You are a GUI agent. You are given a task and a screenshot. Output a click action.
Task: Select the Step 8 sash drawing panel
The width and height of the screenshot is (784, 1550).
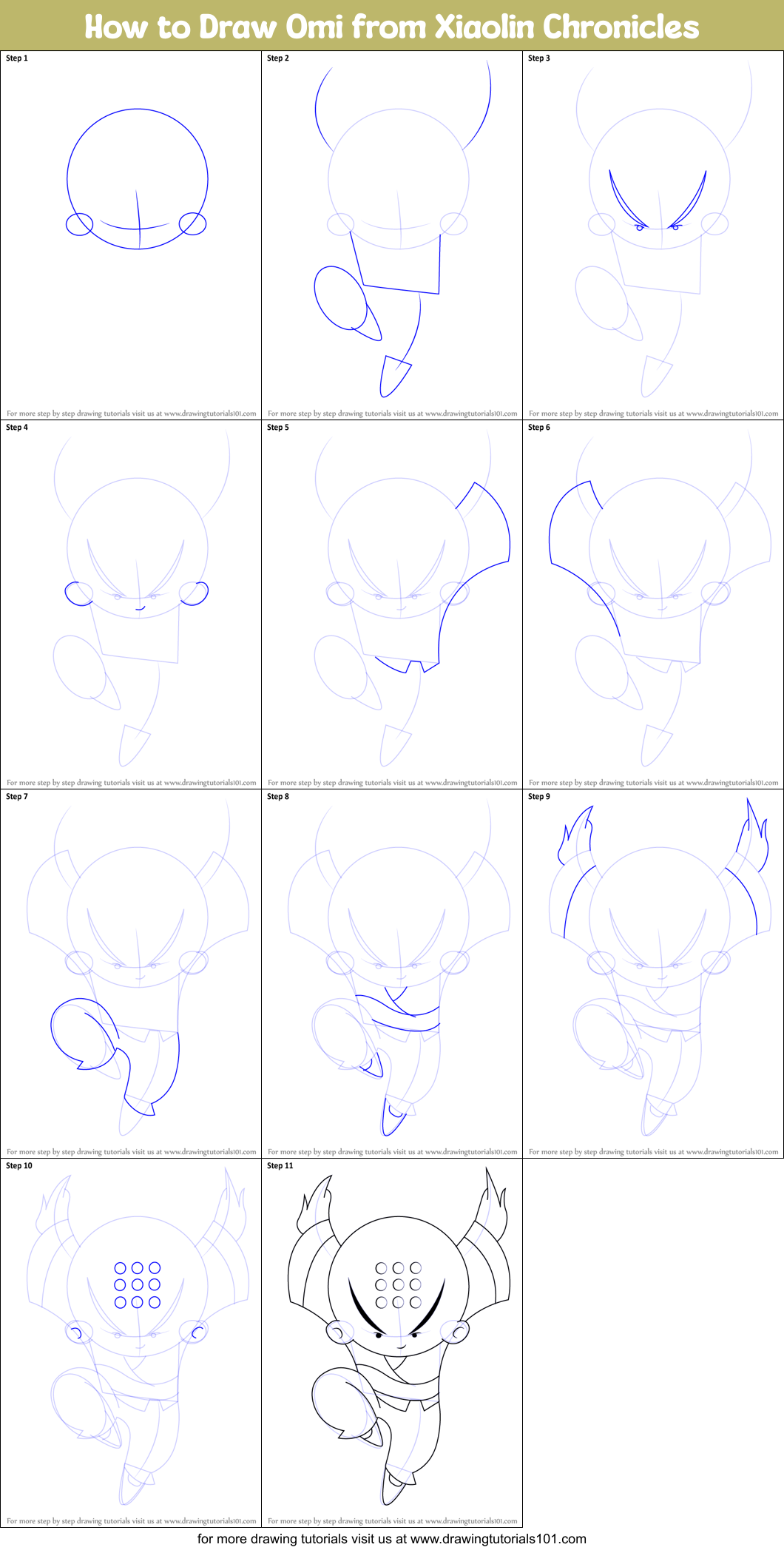392,974
